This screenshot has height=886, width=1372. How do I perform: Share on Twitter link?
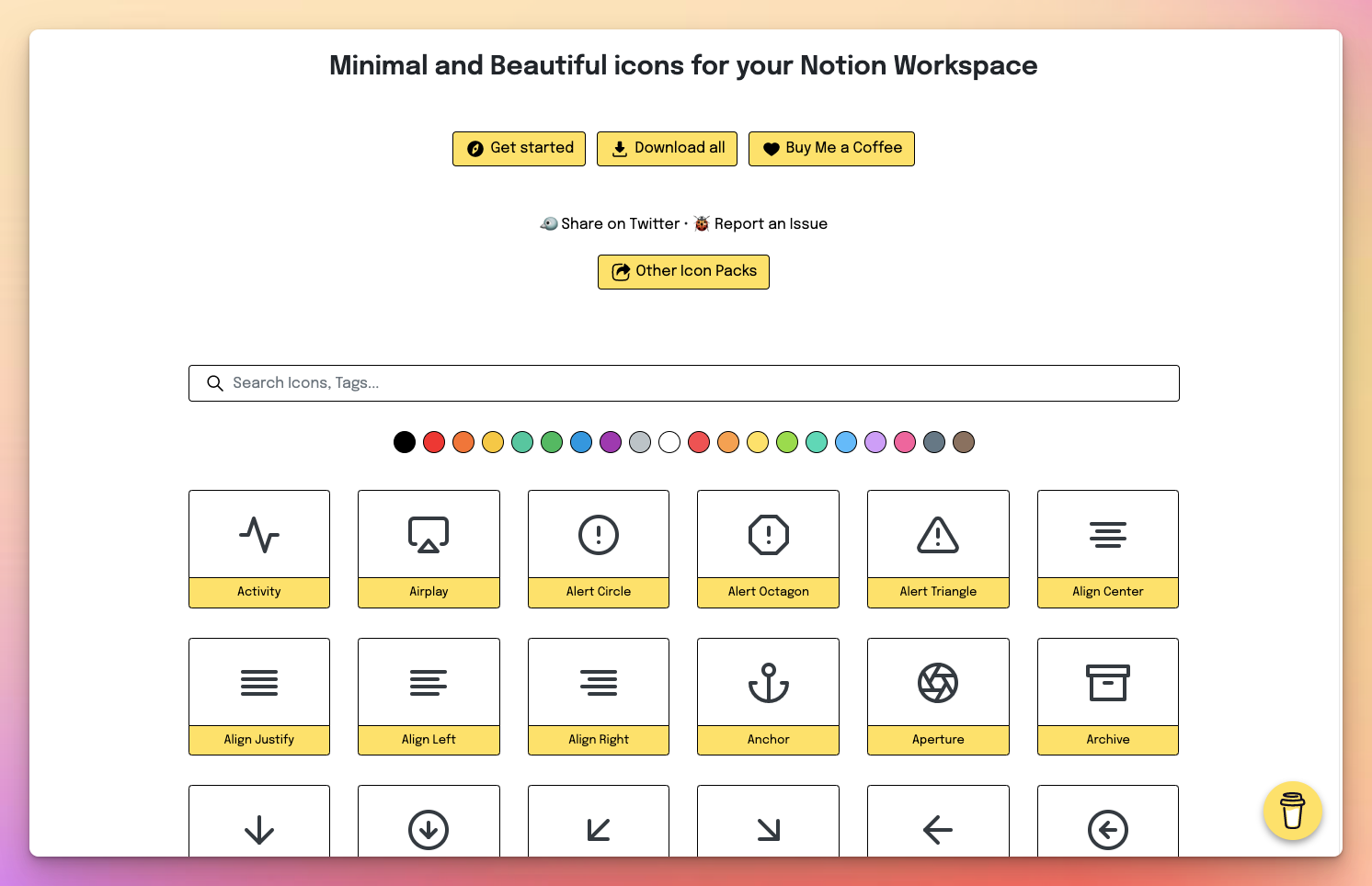click(610, 223)
